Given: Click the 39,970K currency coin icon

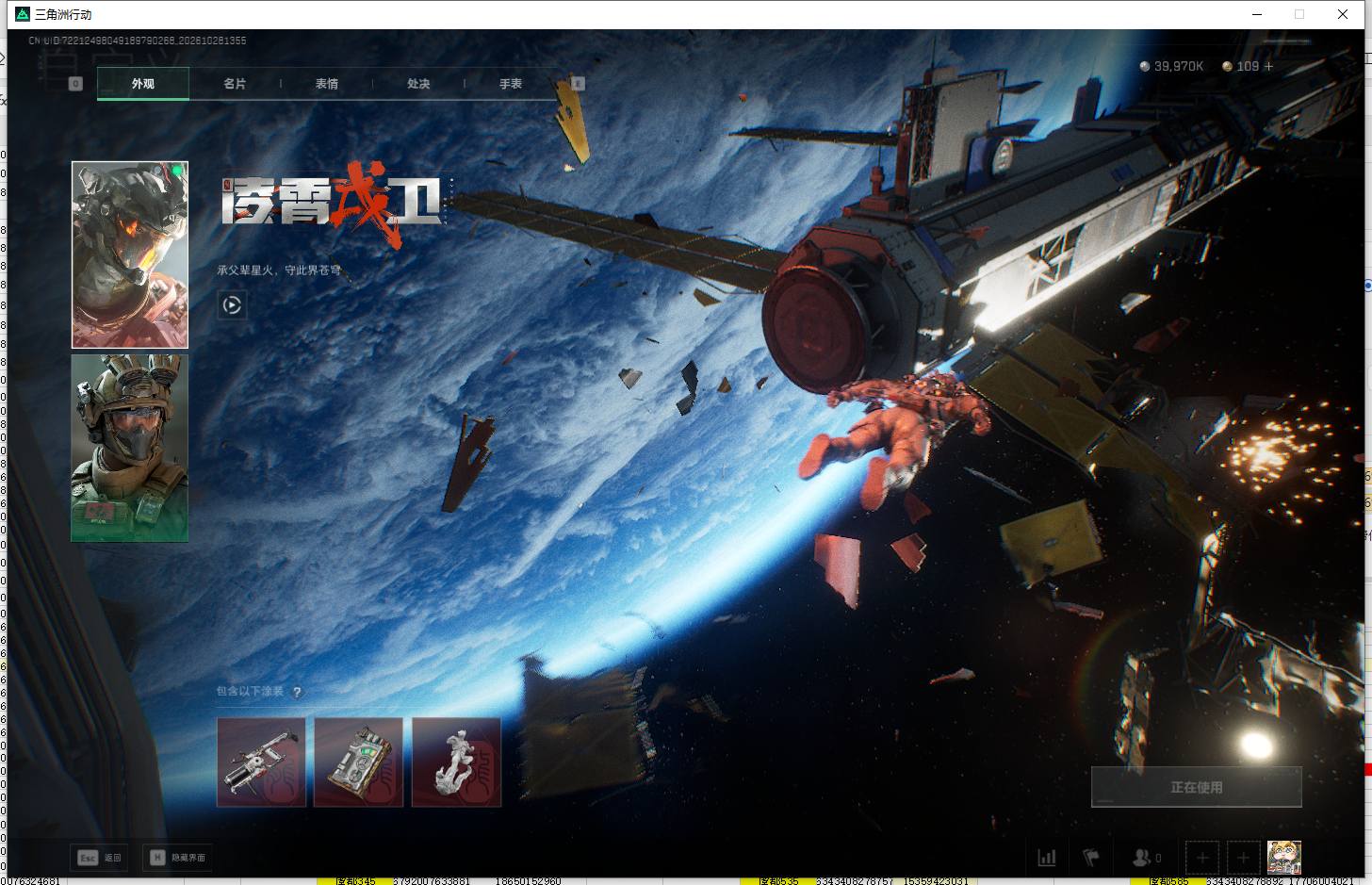Looking at the screenshot, I should 1144,66.
